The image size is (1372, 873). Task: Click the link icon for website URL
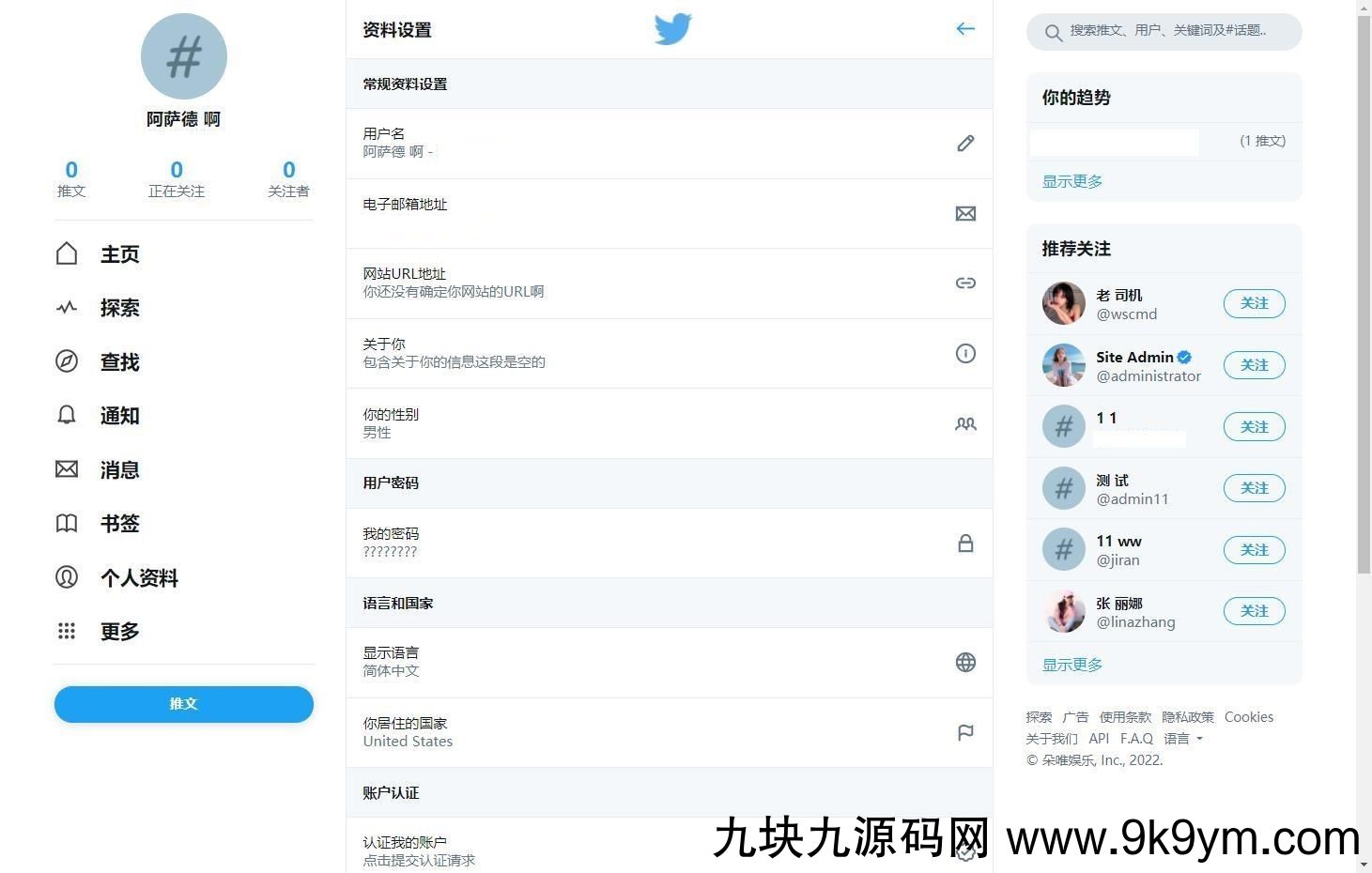pyautogui.click(x=965, y=283)
